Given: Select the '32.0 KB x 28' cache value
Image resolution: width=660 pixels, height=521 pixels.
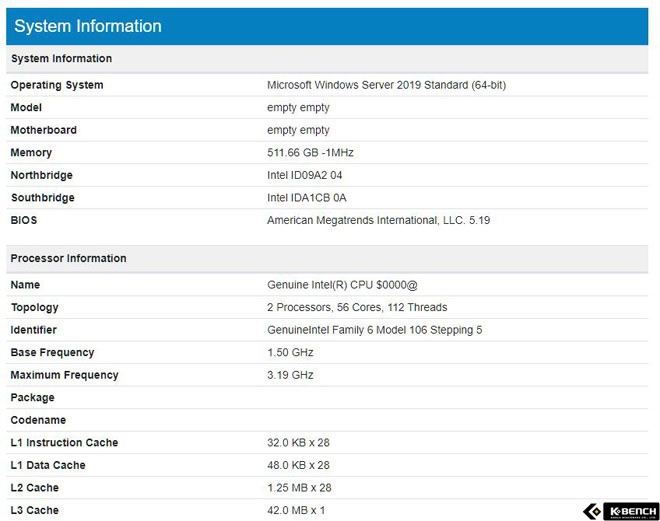Looking at the screenshot, I should pyautogui.click(x=298, y=443).
